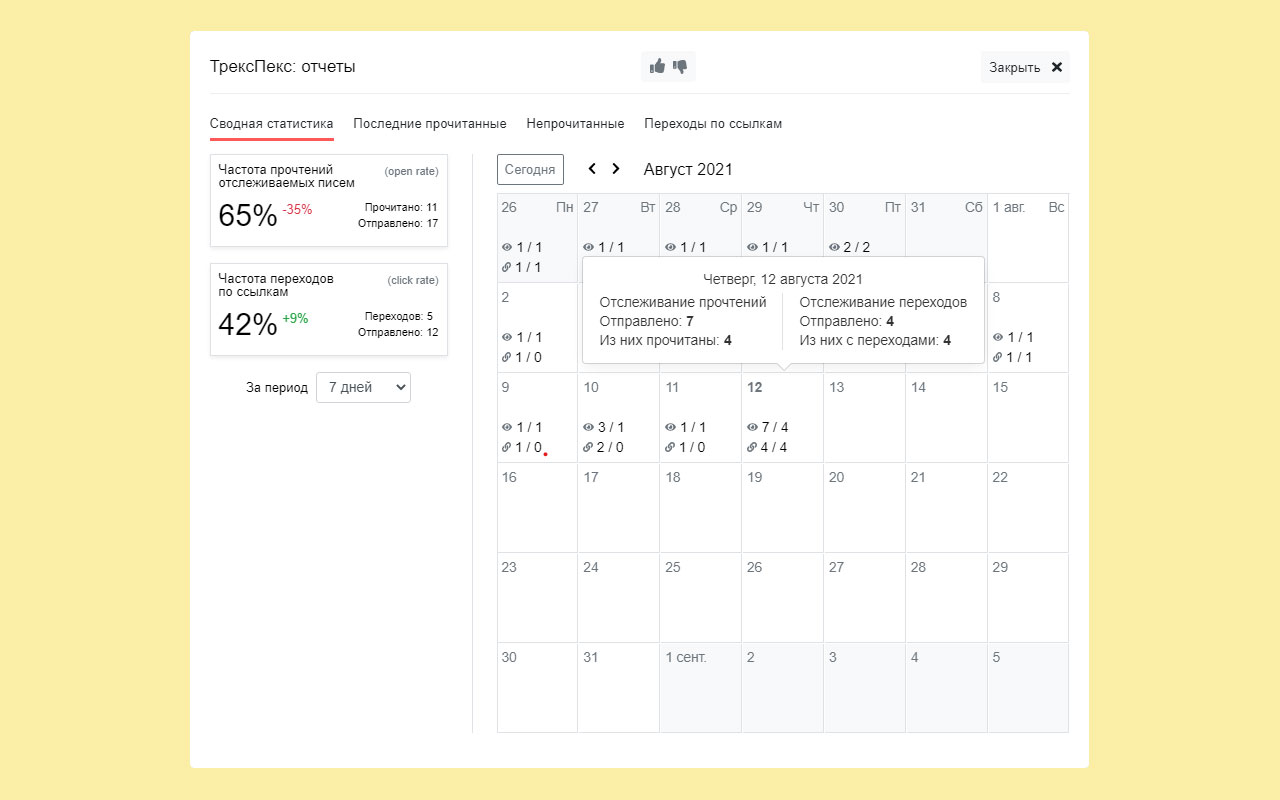1280x800 pixels.
Task: Click the eye icon on July 27
Action: tap(588, 247)
